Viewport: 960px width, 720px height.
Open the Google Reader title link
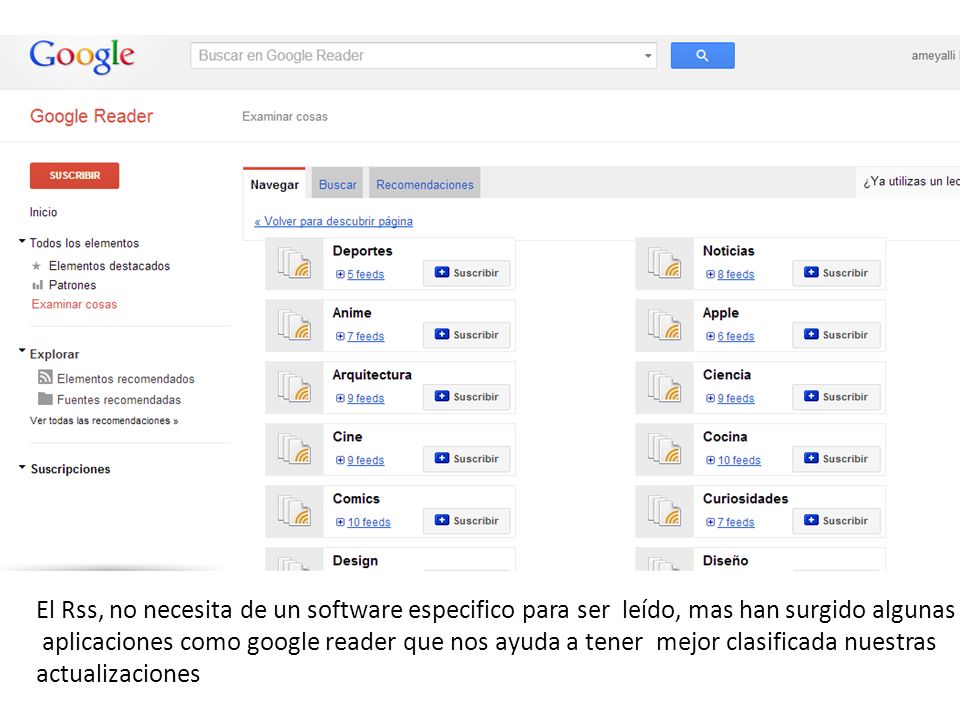click(x=91, y=116)
